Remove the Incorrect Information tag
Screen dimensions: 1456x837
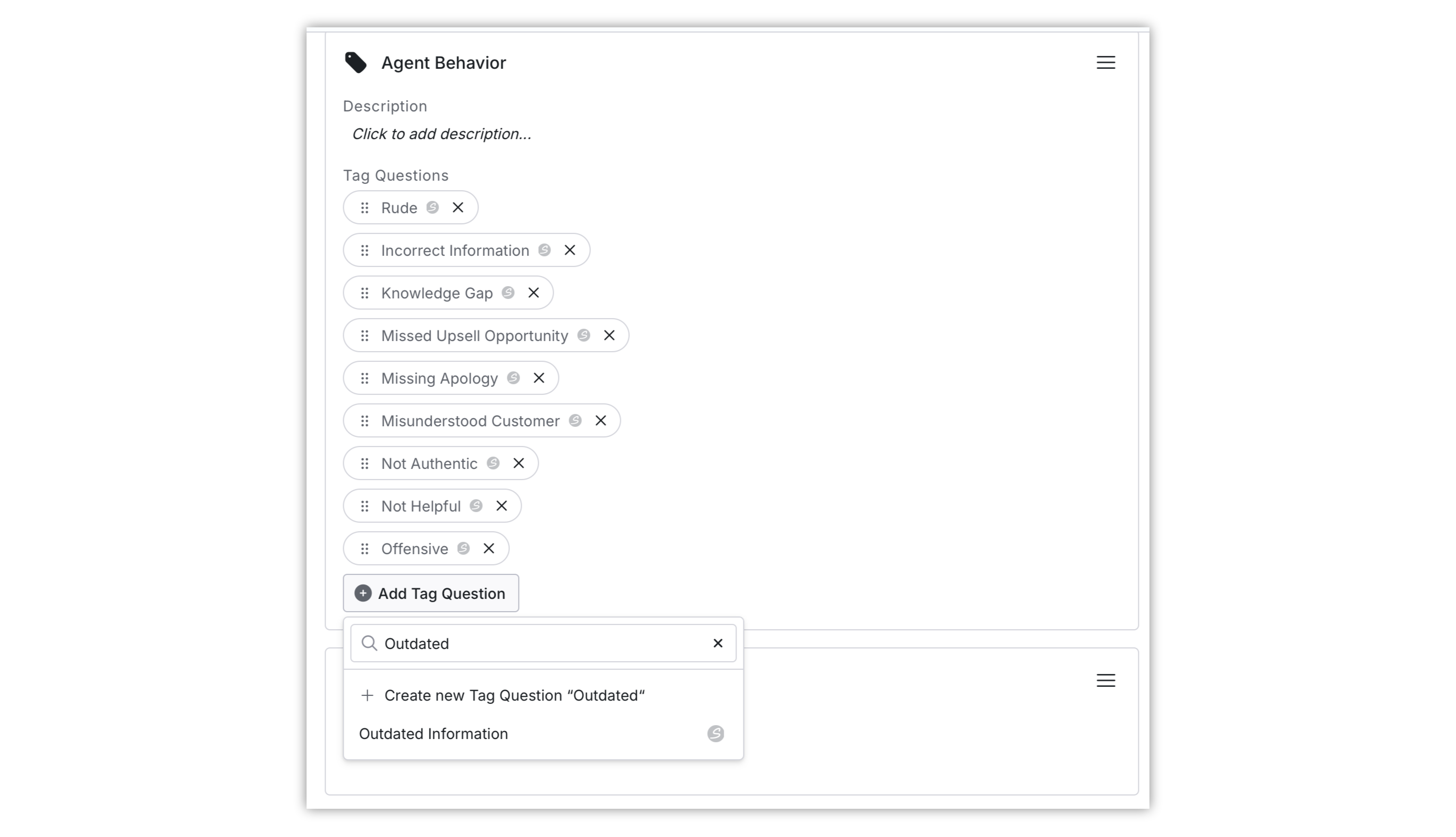tap(569, 250)
